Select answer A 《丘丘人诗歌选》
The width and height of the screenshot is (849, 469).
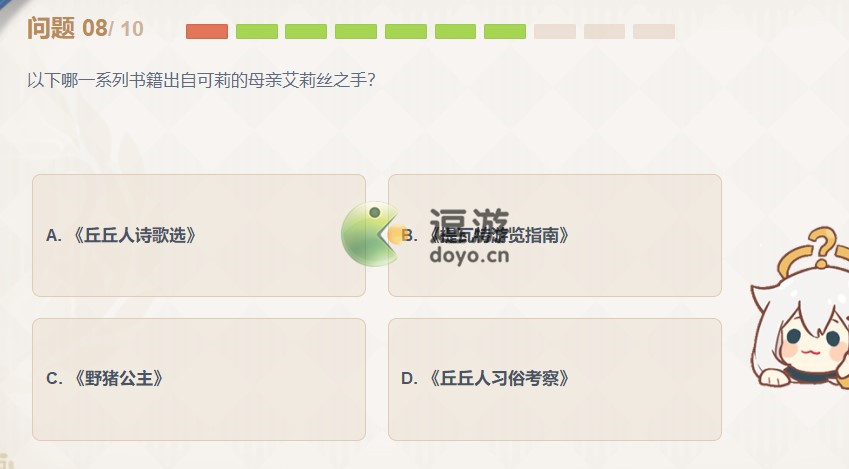tap(199, 235)
